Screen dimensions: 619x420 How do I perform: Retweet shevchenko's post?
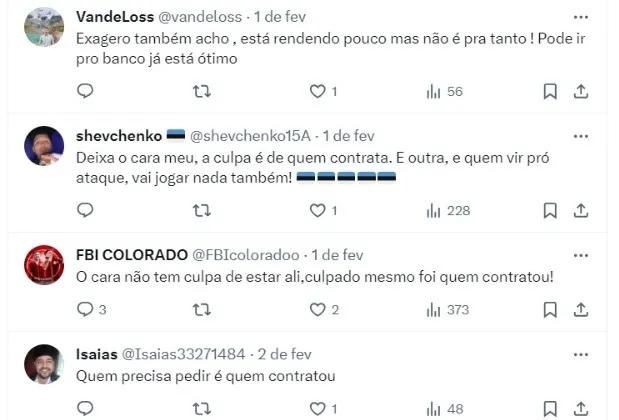click(x=202, y=210)
